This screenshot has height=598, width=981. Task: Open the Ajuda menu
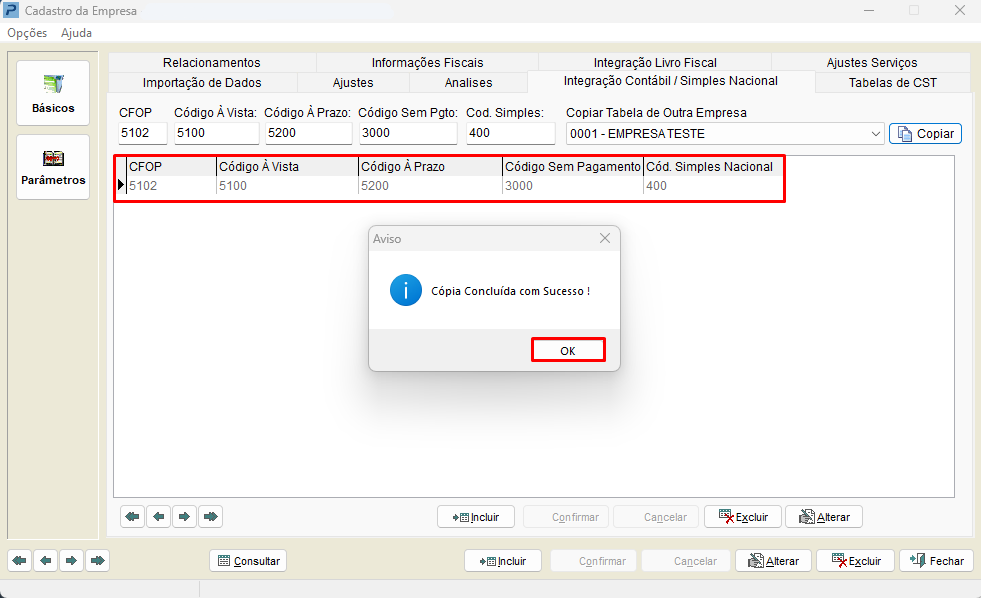click(76, 33)
